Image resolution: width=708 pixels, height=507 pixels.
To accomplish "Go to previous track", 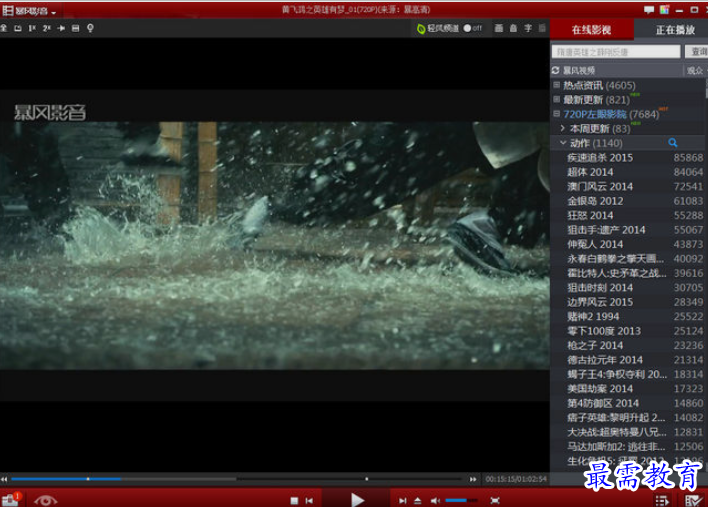I will (309, 500).
